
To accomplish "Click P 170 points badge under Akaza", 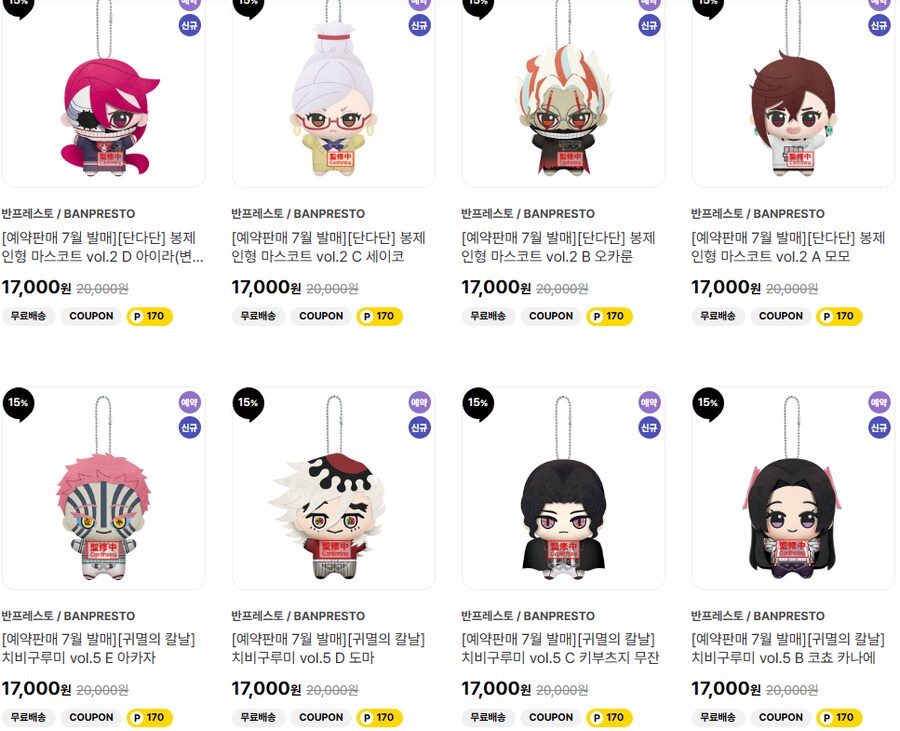I will pyautogui.click(x=149, y=717).
